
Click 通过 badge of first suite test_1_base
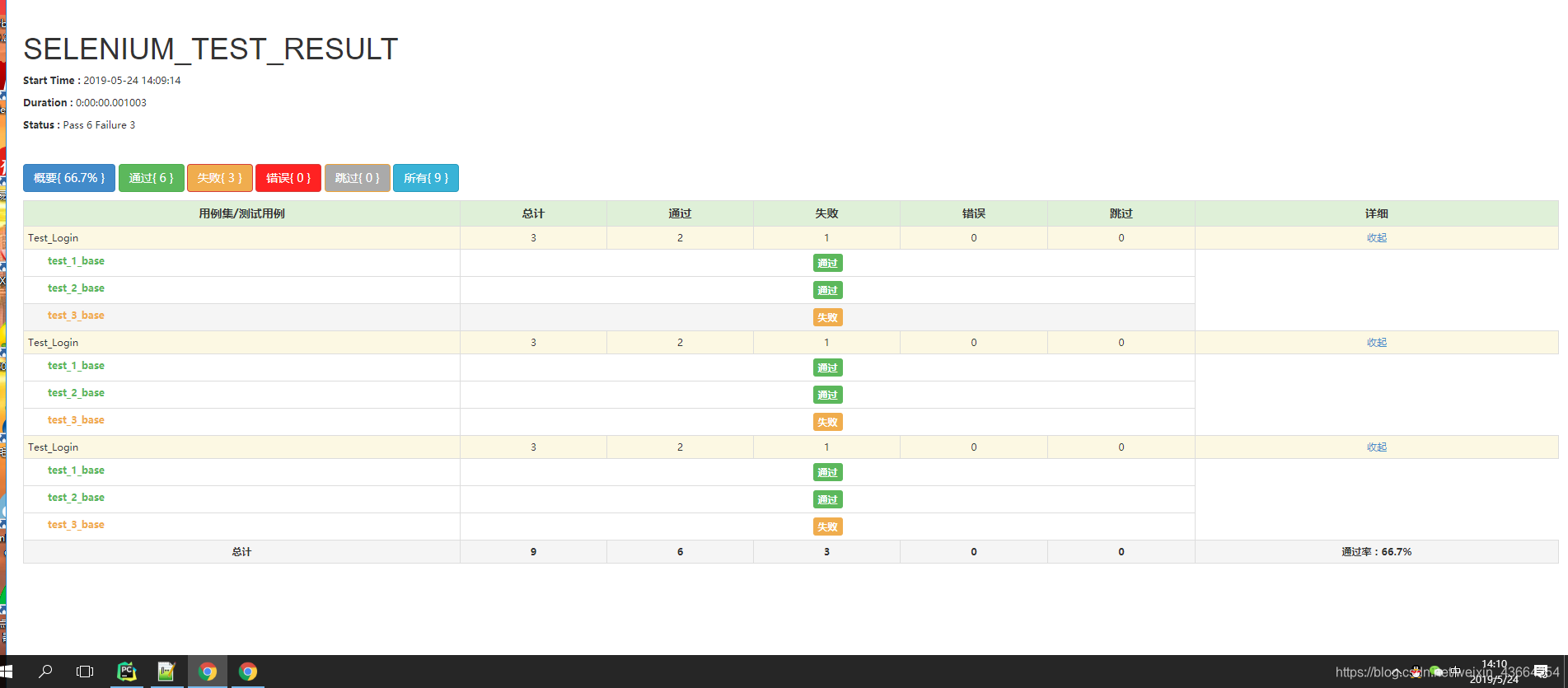(827, 264)
